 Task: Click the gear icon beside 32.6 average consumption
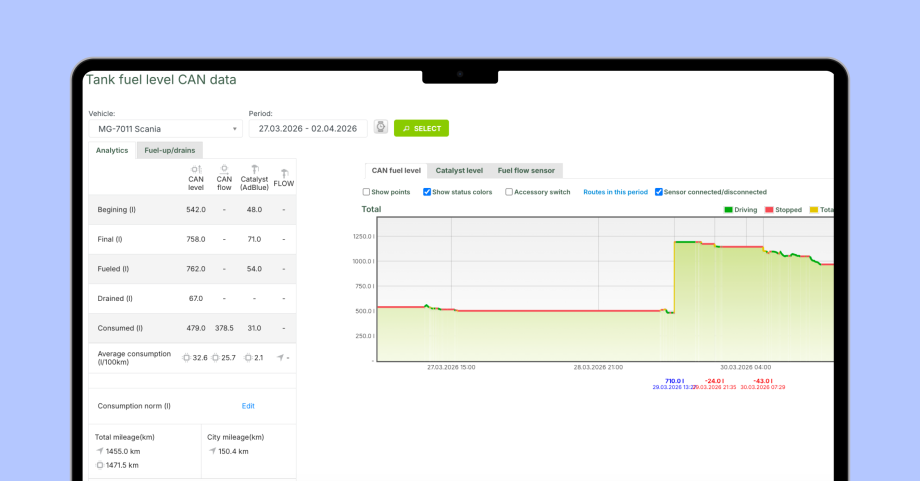[x=186, y=357]
